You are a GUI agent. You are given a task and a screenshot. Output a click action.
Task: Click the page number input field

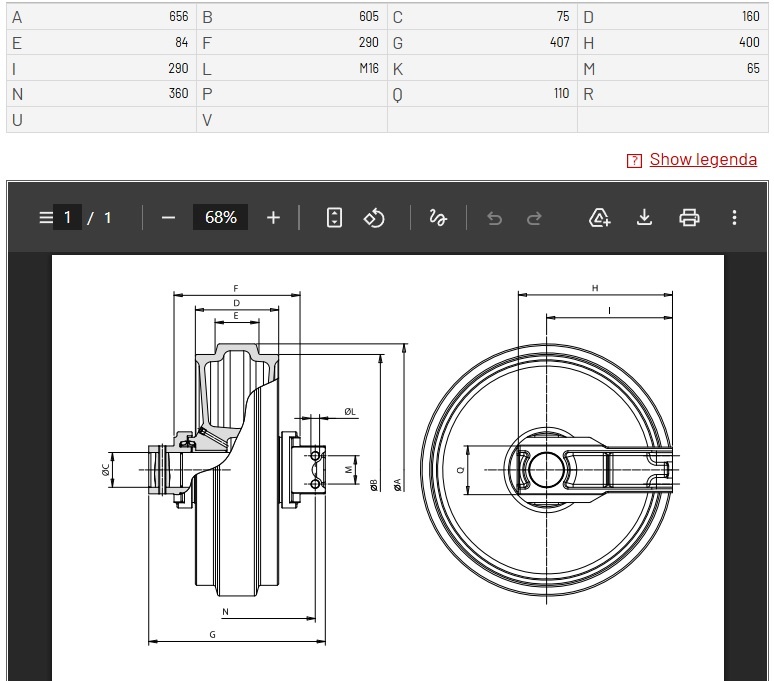68,217
